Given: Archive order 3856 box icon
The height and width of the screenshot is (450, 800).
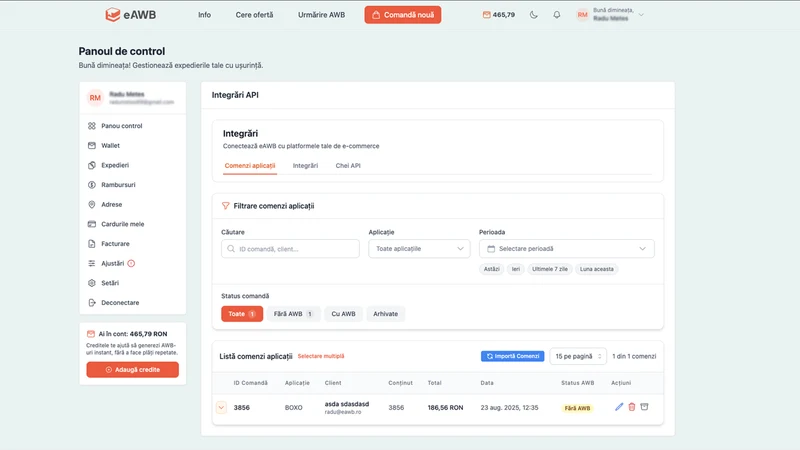Looking at the screenshot, I should [x=644, y=407].
